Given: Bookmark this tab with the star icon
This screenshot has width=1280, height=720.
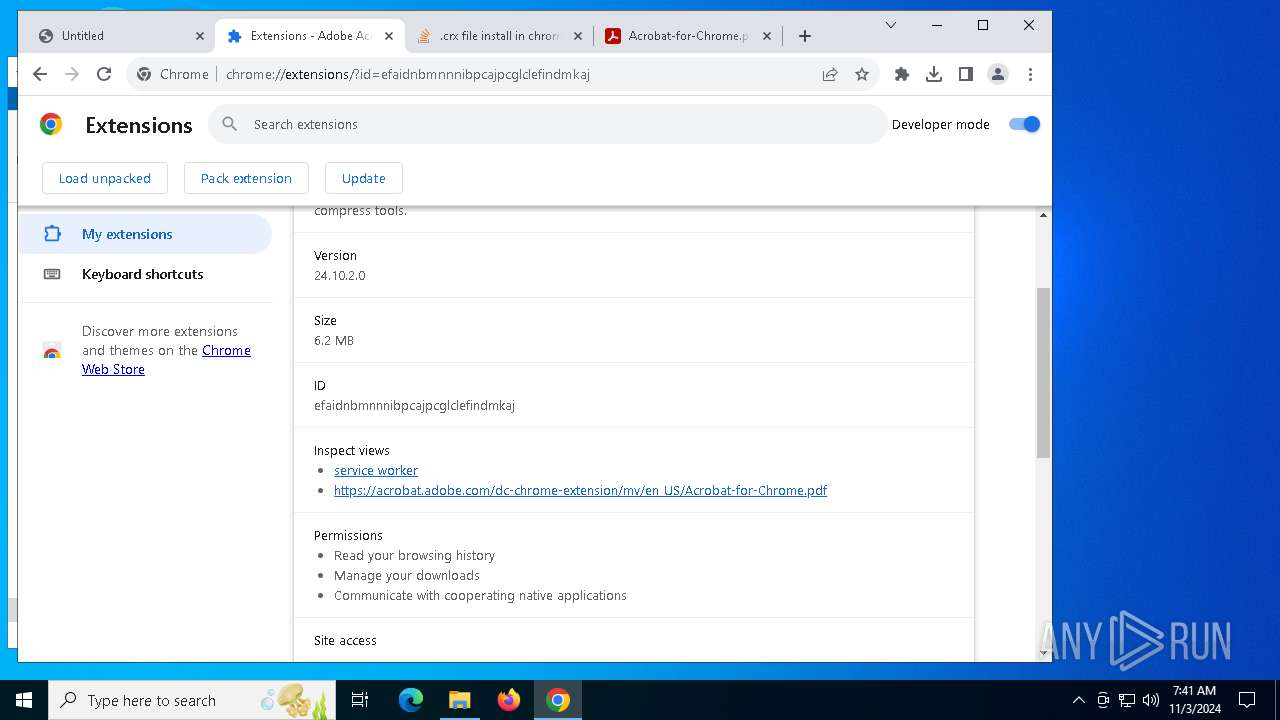Looking at the screenshot, I should click(862, 74).
